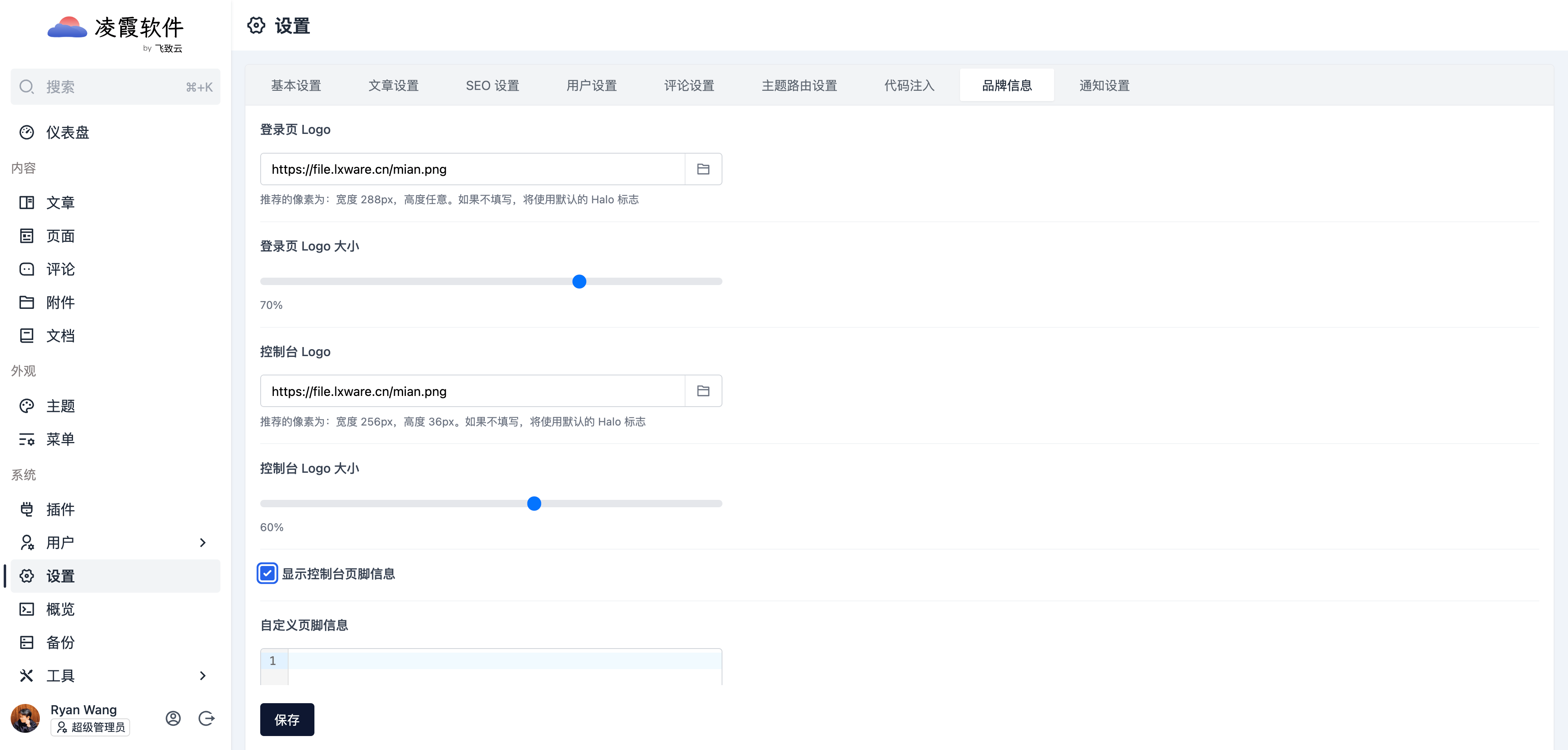Viewport: 1568px width, 750px height.
Task: Click the 70% value text
Action: pyautogui.click(x=271, y=305)
